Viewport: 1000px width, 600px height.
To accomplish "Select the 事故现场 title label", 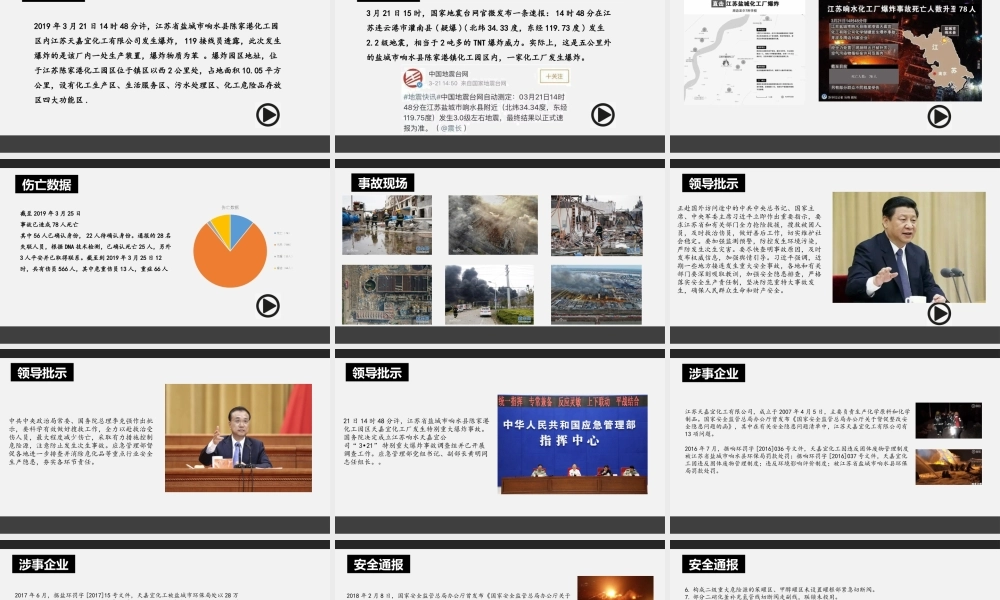I will tap(382, 183).
